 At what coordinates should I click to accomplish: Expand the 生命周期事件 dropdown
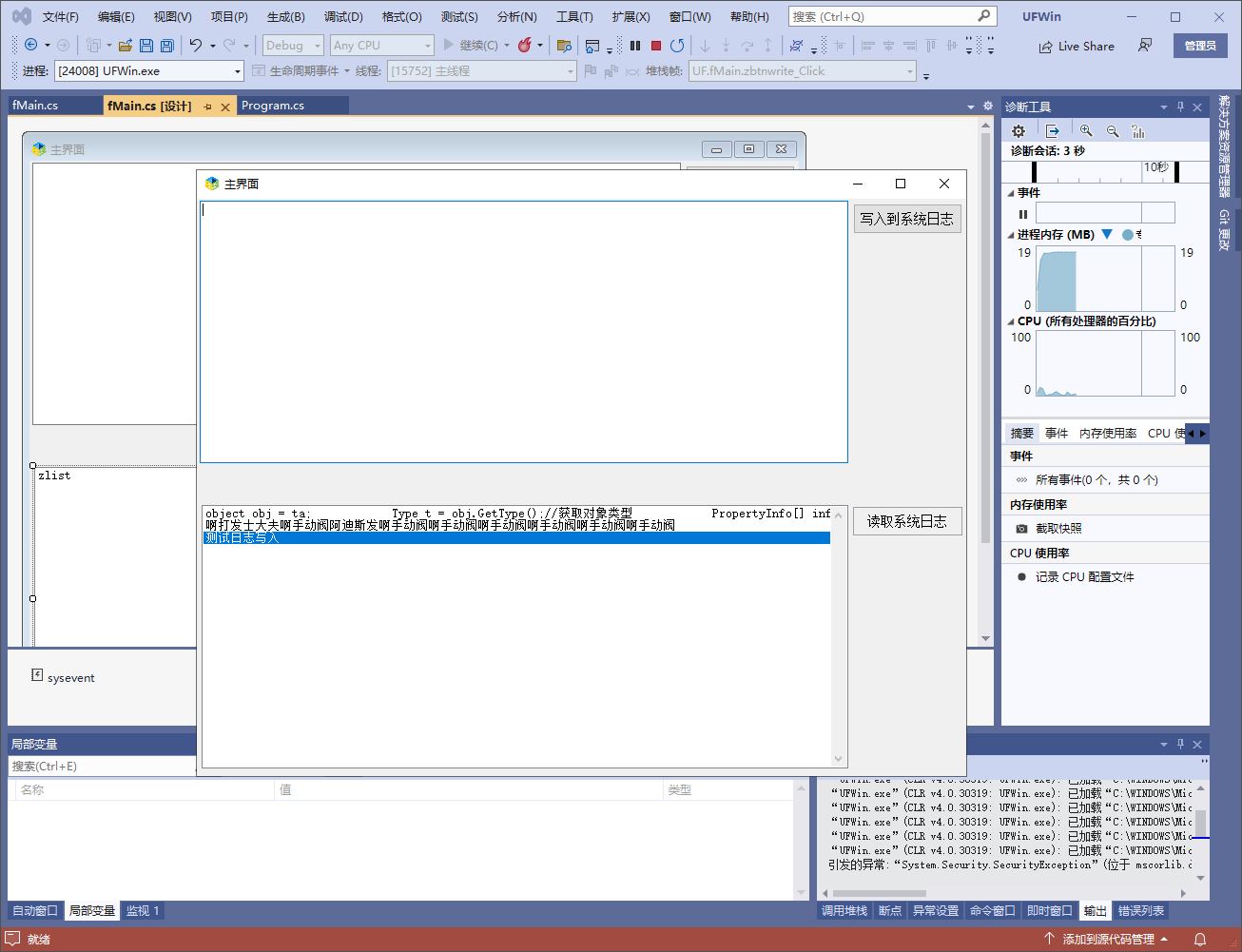click(x=346, y=71)
